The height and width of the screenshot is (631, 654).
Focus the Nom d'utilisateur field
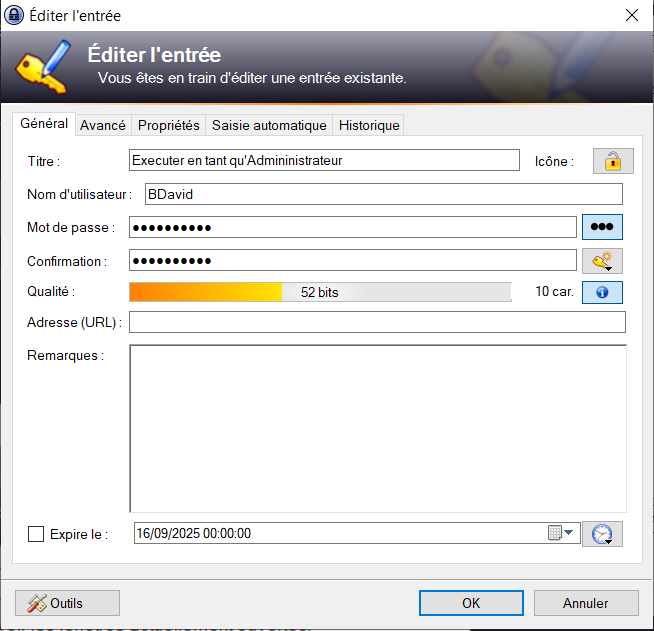pos(382,194)
